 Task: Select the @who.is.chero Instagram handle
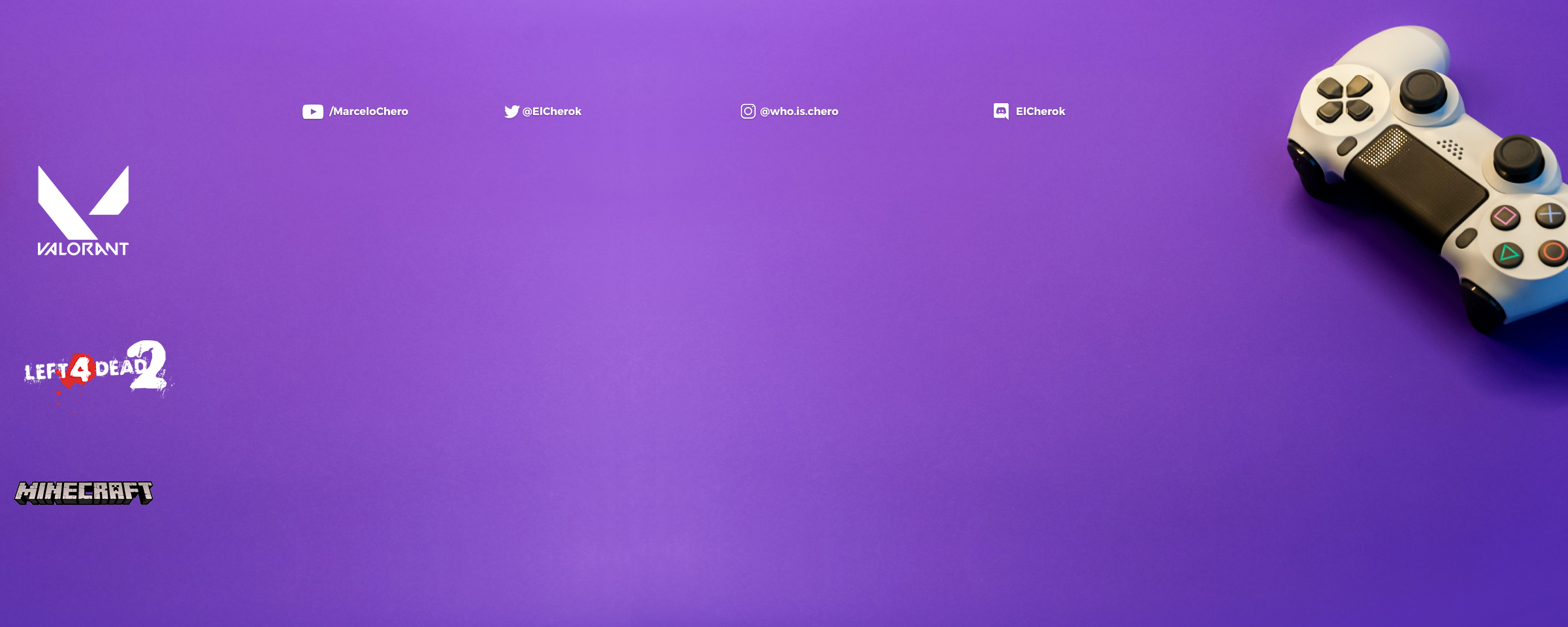[x=798, y=112]
